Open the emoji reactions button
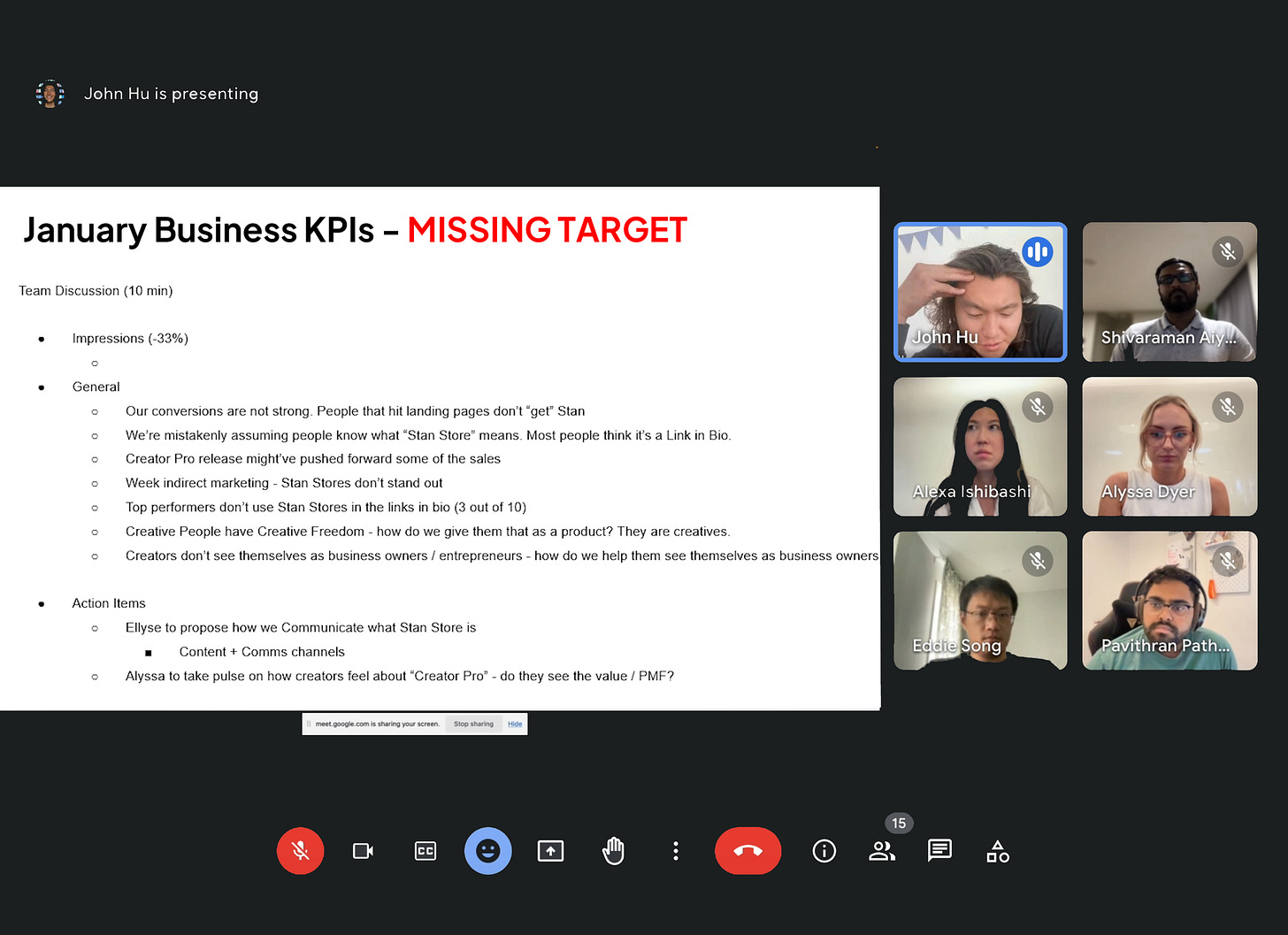1288x935 pixels. tap(488, 851)
